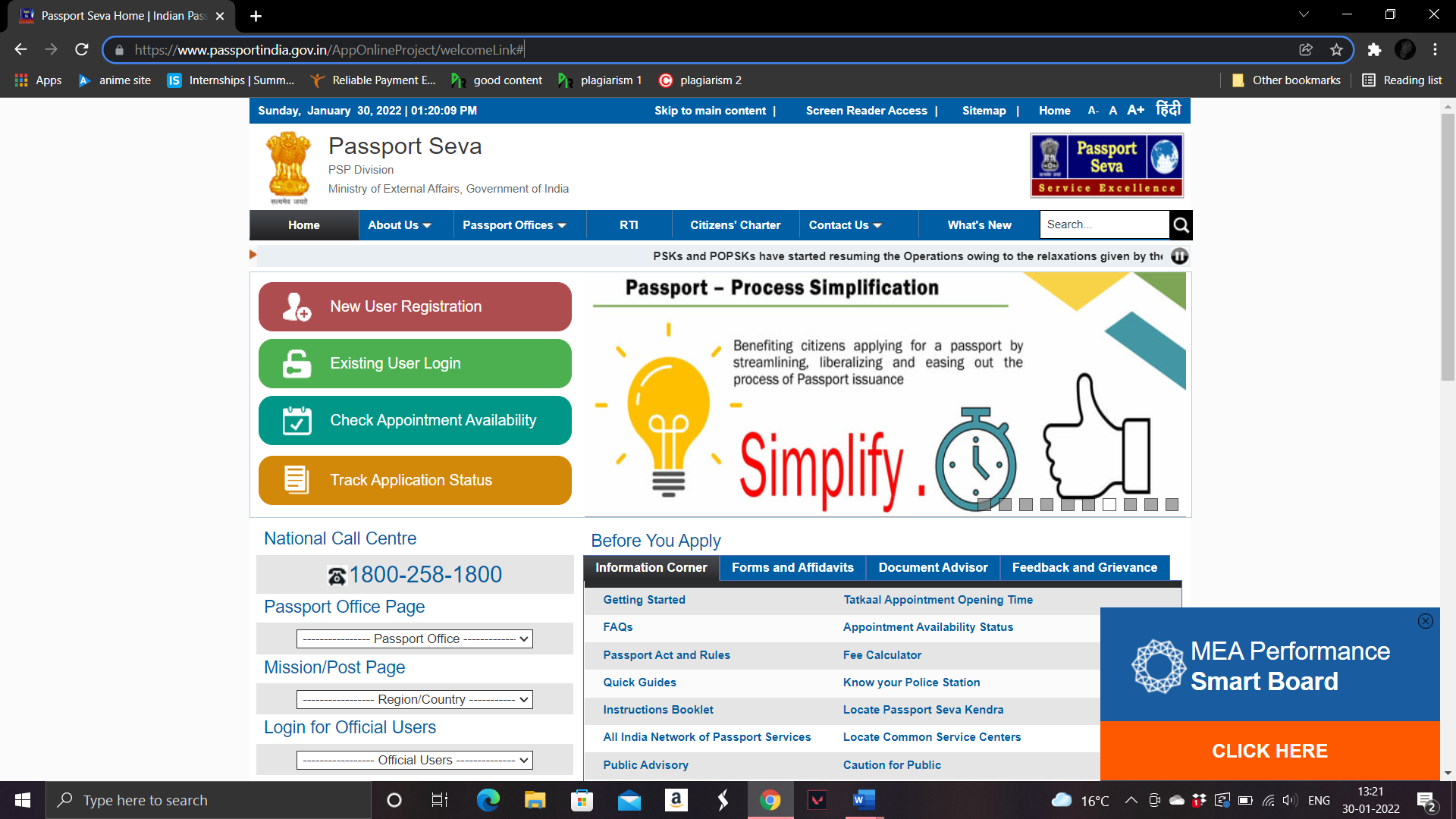The width and height of the screenshot is (1456, 819).
Task: Click the Passport Seva Service Excellence logo
Action: 1107,165
